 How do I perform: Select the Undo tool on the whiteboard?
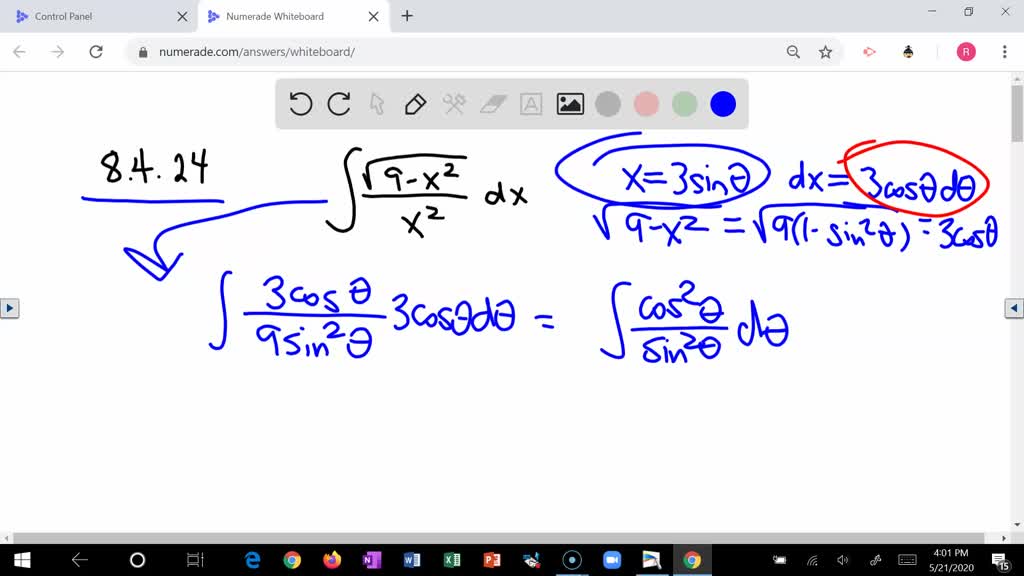(x=301, y=104)
